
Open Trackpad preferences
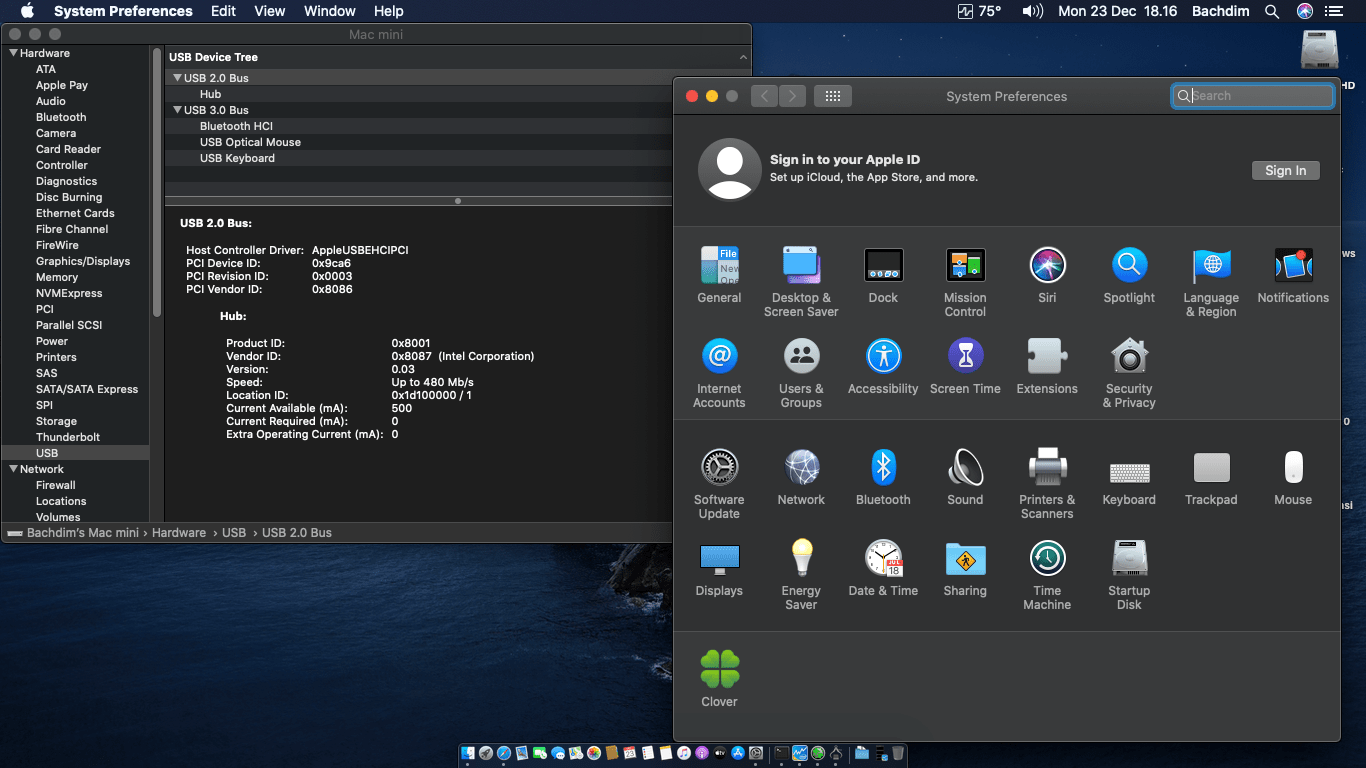[x=1211, y=468]
